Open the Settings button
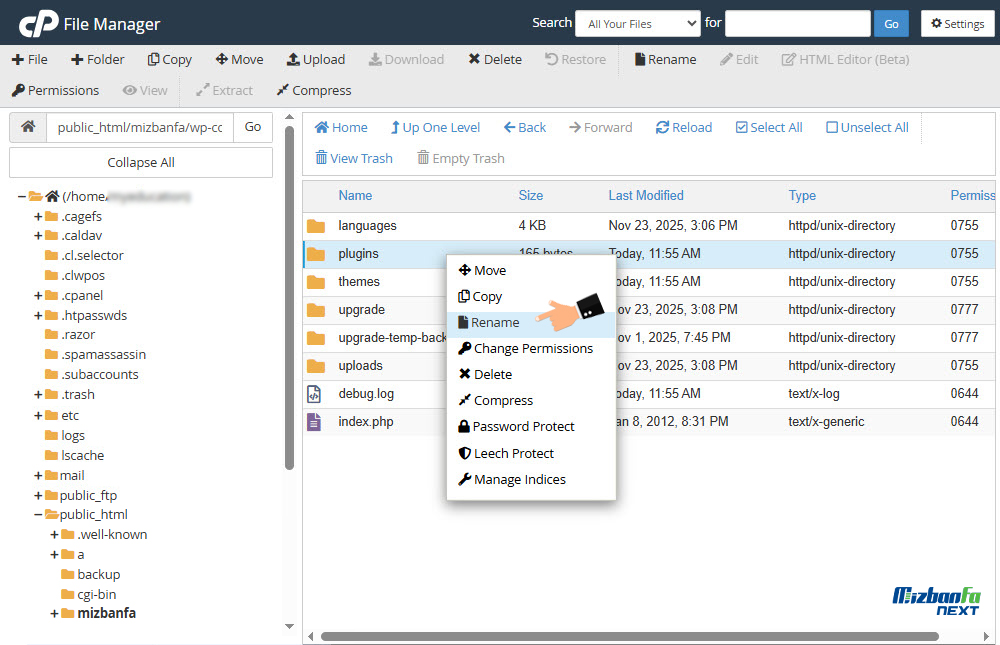This screenshot has width=1000, height=645. pos(957,24)
